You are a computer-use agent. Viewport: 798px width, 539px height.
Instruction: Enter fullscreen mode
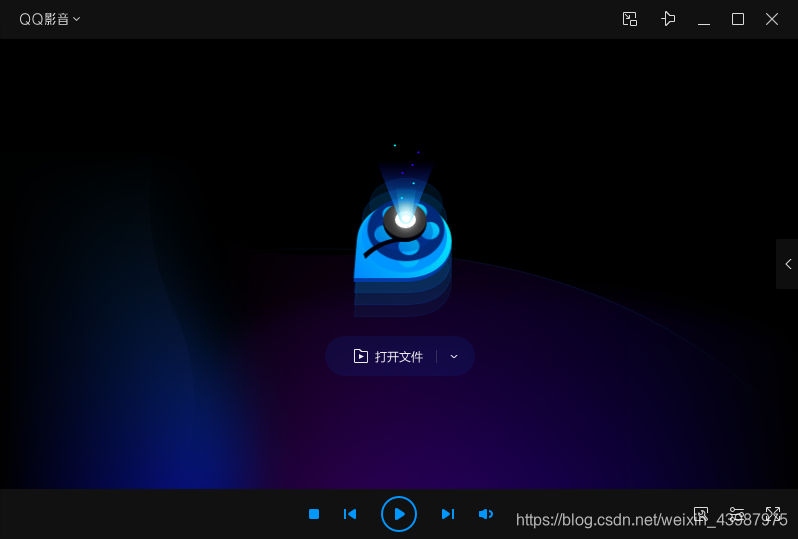(773, 513)
